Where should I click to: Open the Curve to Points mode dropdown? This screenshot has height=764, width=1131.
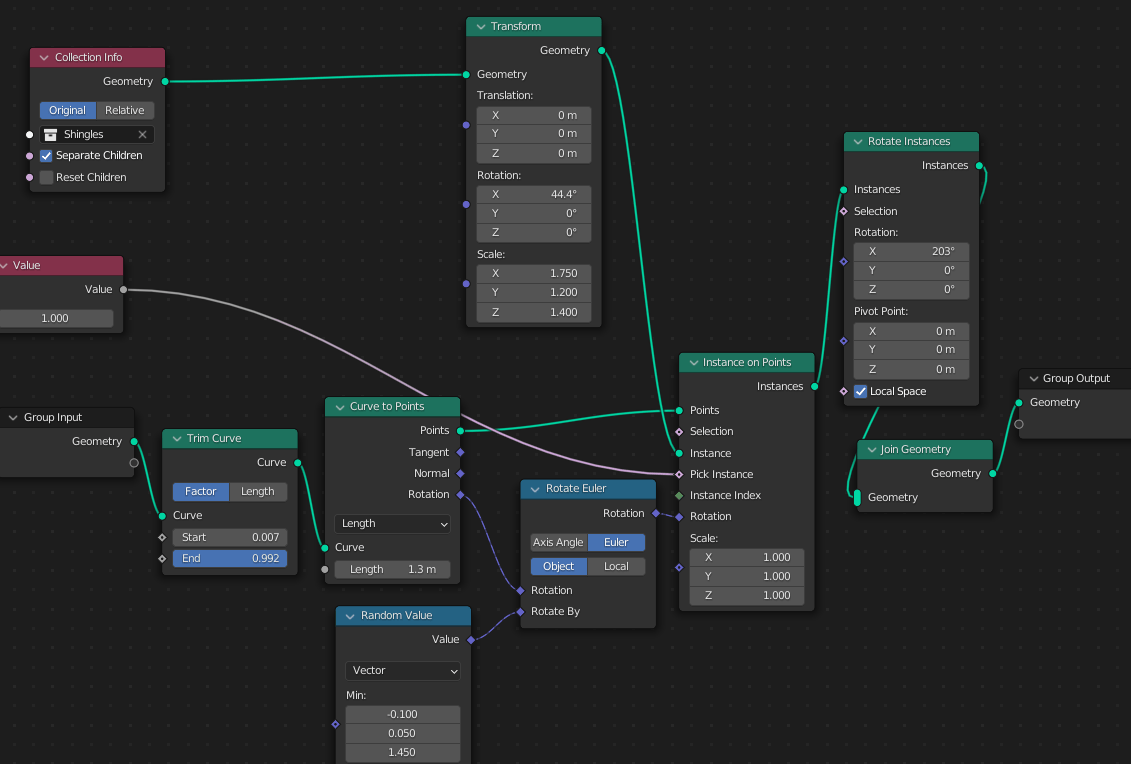392,523
